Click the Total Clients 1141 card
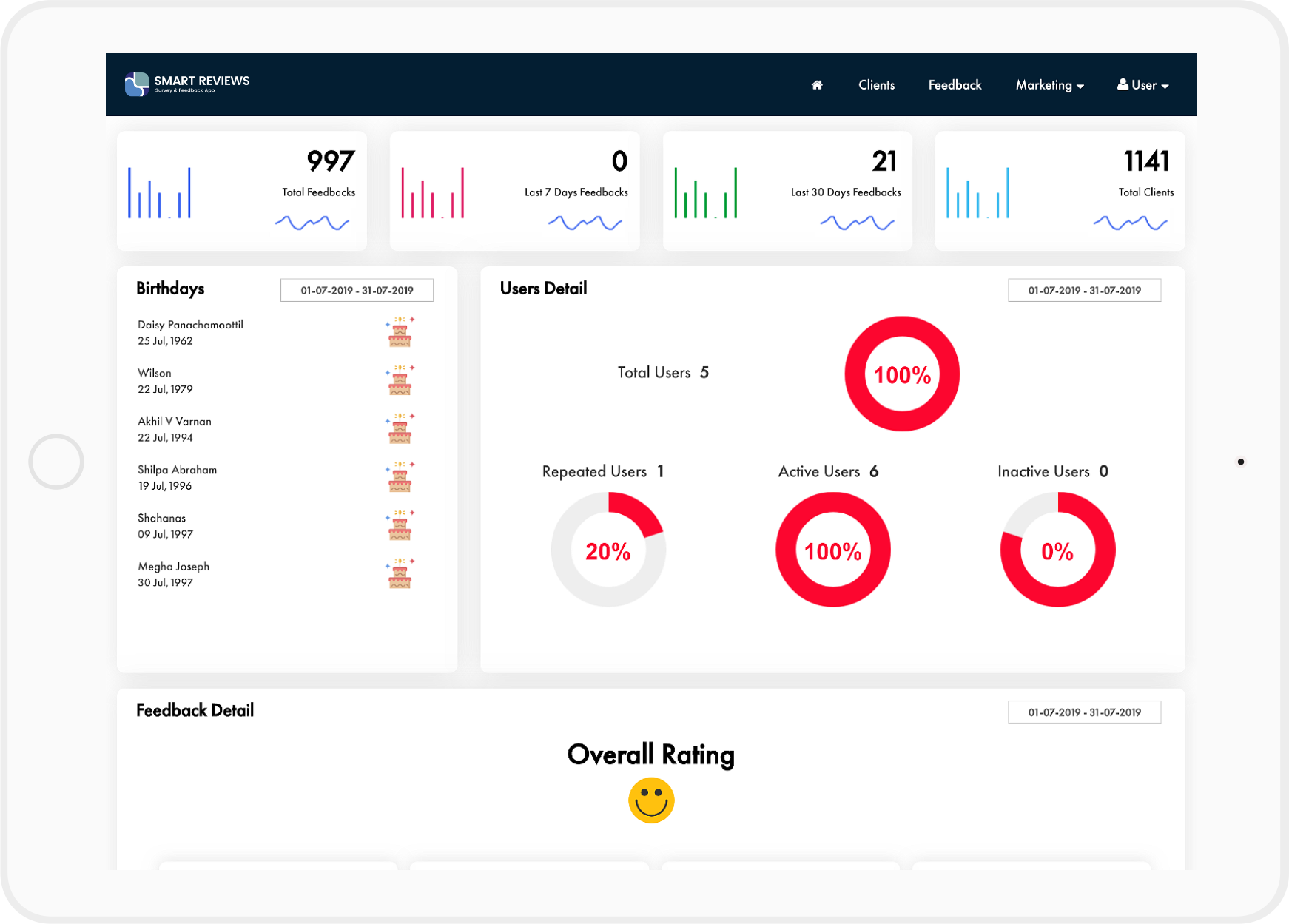Viewport: 1289px width, 924px height. tap(1060, 191)
